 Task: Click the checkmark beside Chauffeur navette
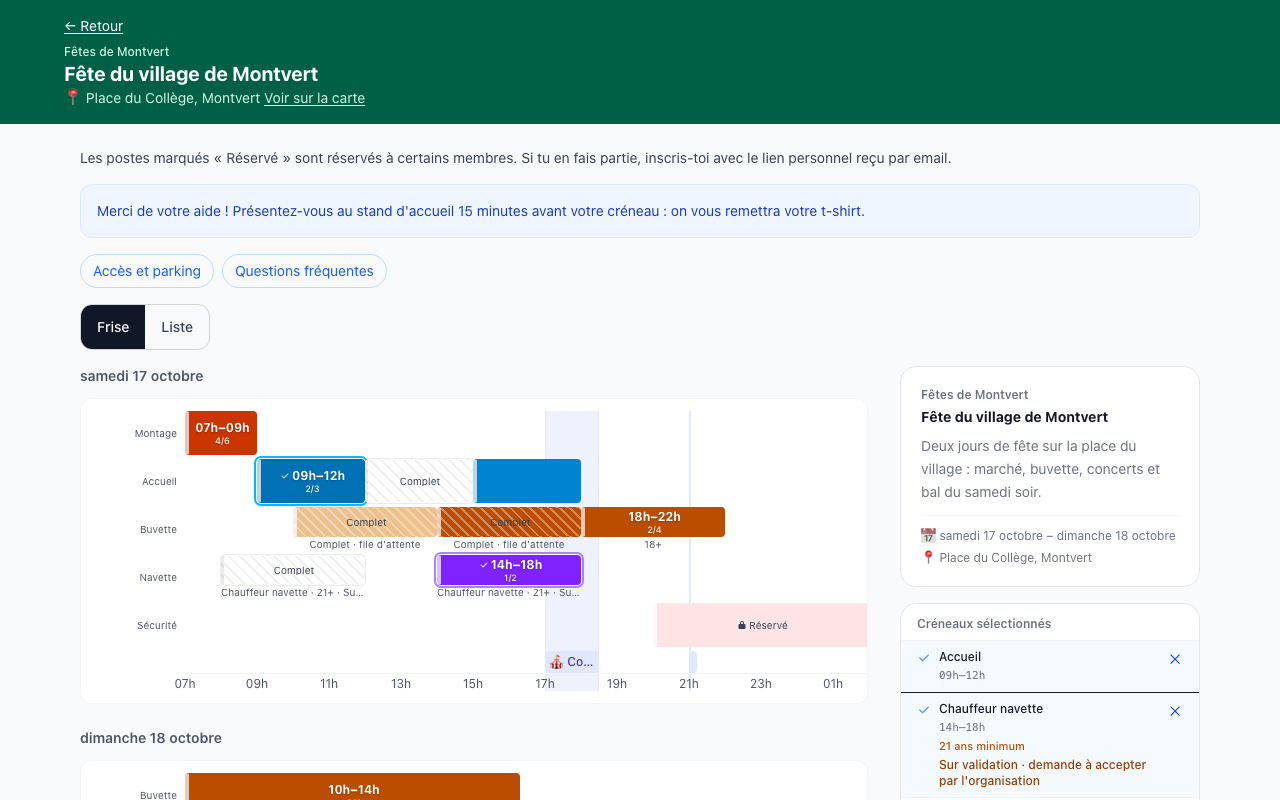(x=924, y=709)
